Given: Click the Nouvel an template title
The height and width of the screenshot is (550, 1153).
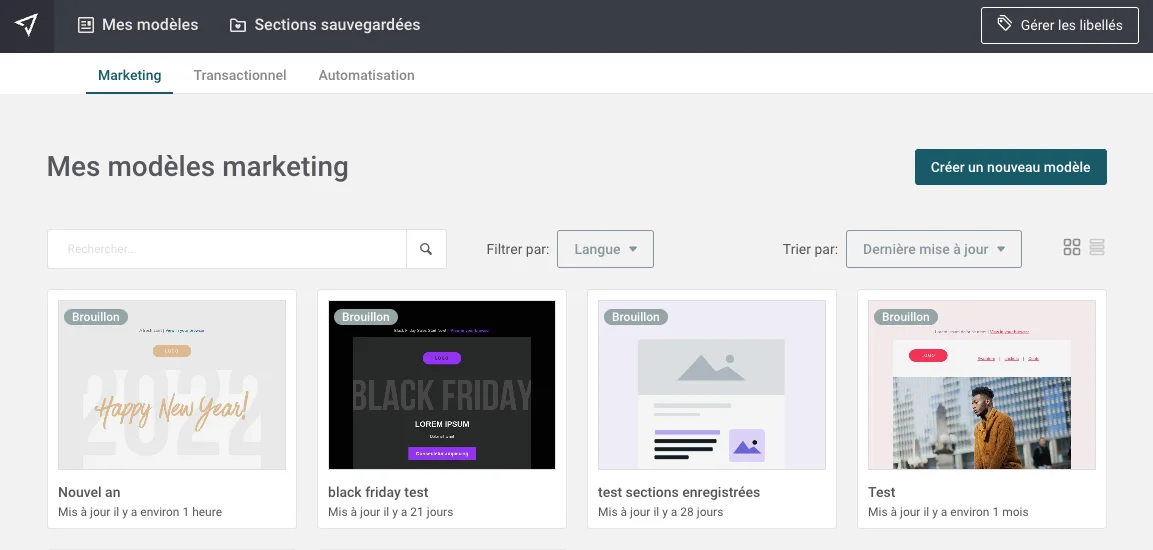Looking at the screenshot, I should coord(89,492).
